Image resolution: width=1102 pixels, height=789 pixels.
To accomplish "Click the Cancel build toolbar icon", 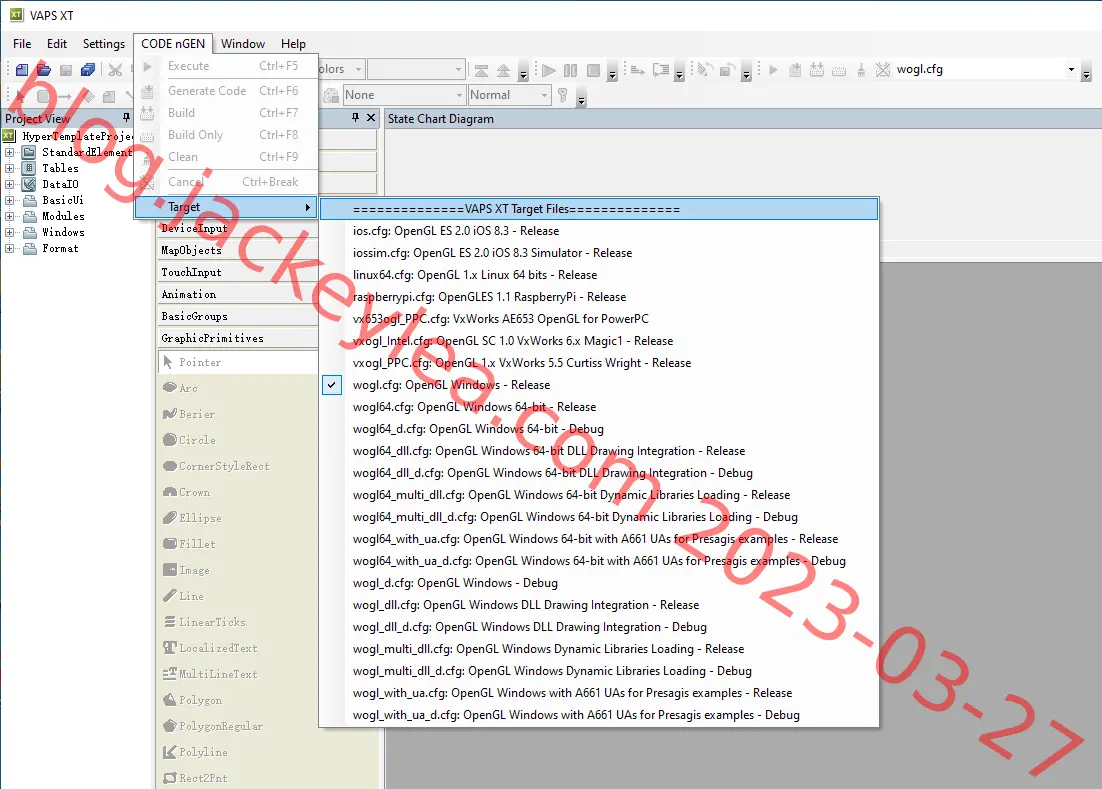I will coord(883,70).
